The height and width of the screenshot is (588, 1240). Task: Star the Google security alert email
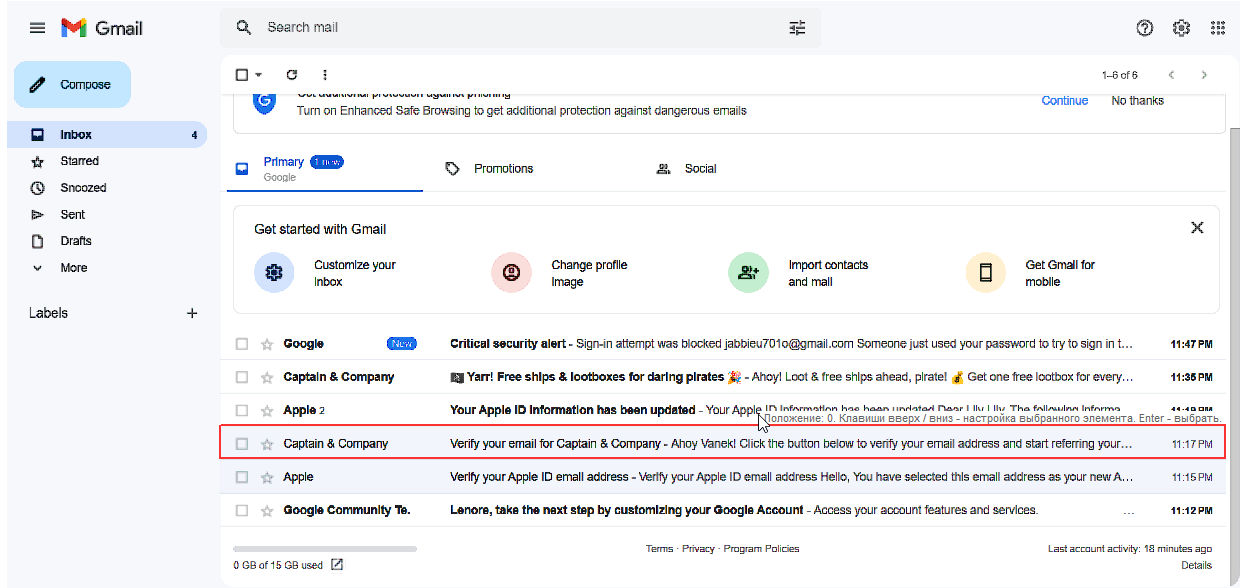tap(267, 344)
